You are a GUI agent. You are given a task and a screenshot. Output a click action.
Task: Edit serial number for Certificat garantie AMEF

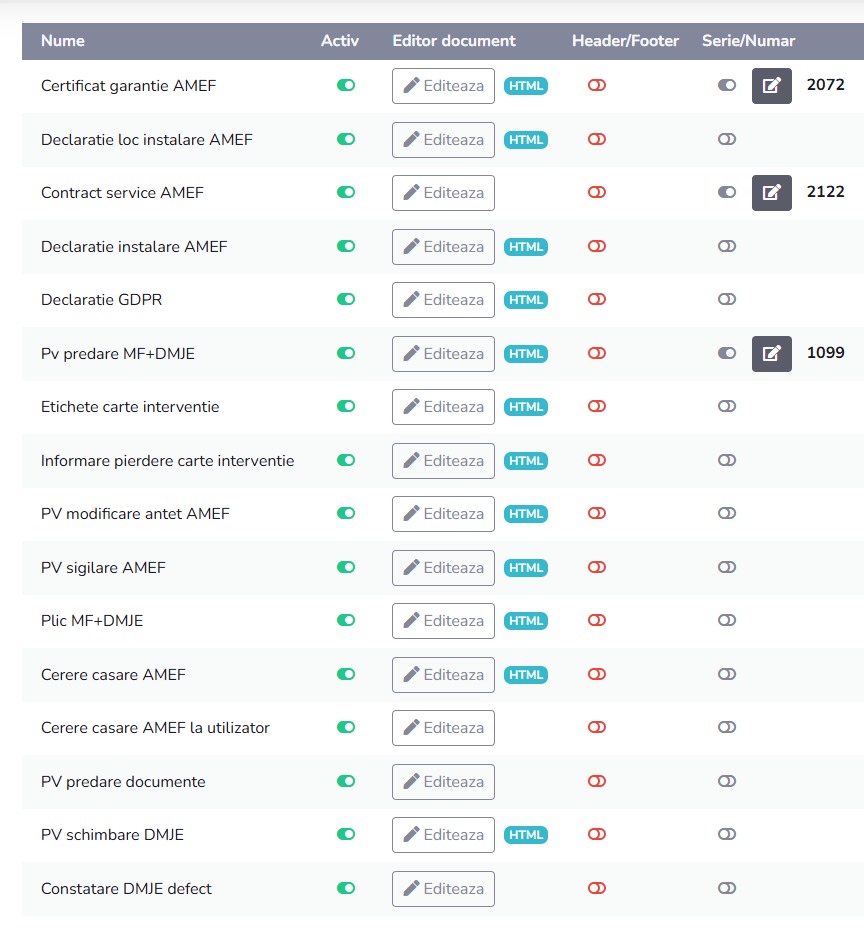coord(771,86)
